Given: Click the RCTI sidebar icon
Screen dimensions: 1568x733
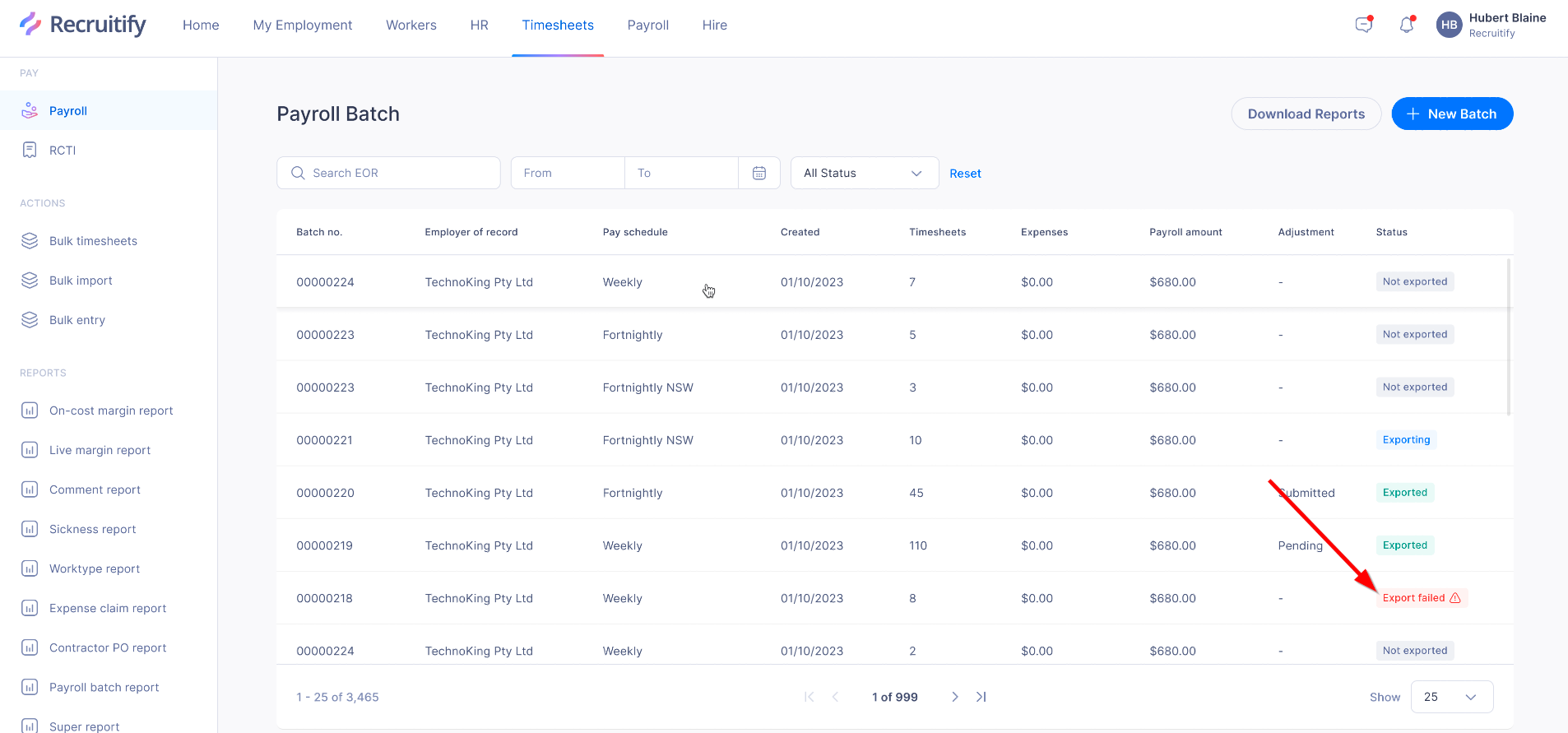Looking at the screenshot, I should point(30,150).
